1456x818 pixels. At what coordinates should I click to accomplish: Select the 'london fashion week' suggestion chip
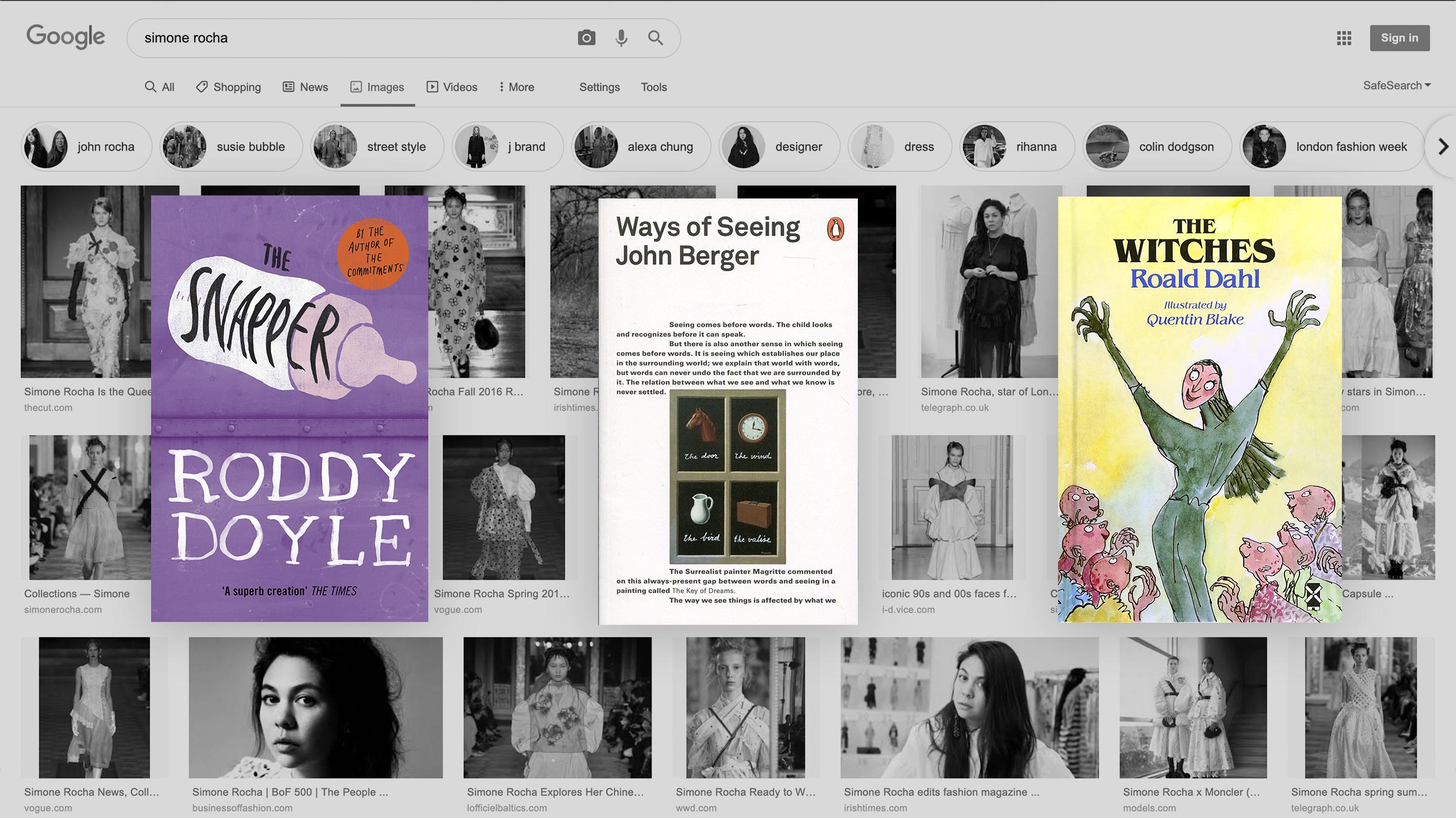click(1331, 146)
